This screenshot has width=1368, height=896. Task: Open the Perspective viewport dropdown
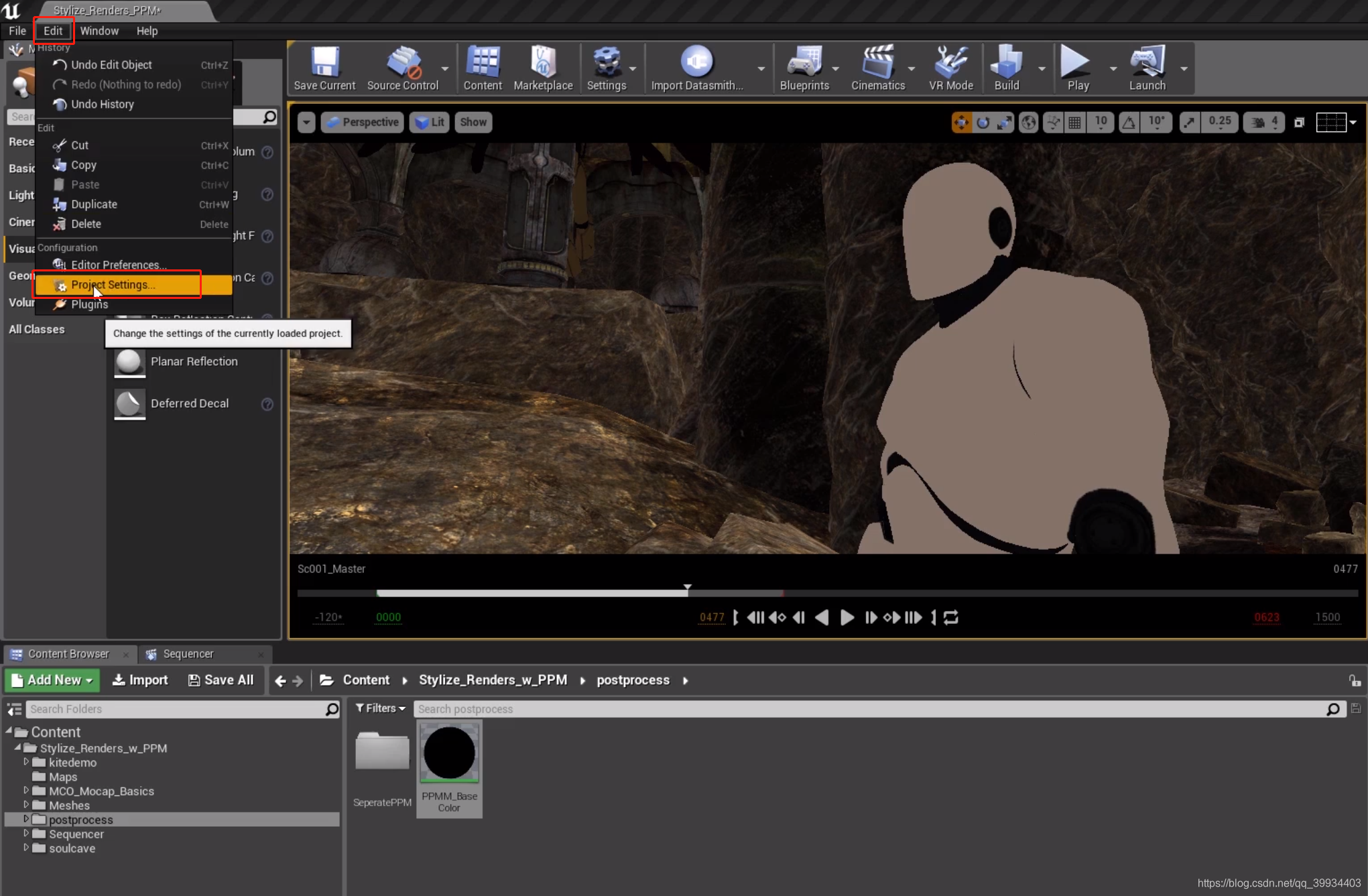362,122
